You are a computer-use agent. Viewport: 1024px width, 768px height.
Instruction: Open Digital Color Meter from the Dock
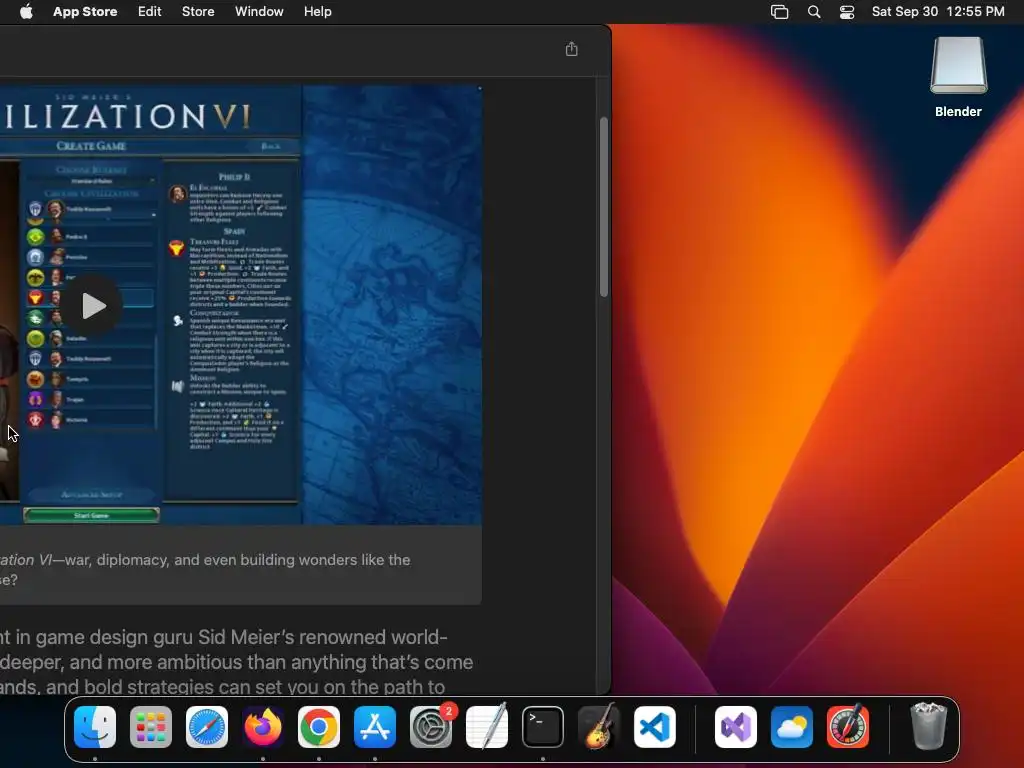point(848,727)
